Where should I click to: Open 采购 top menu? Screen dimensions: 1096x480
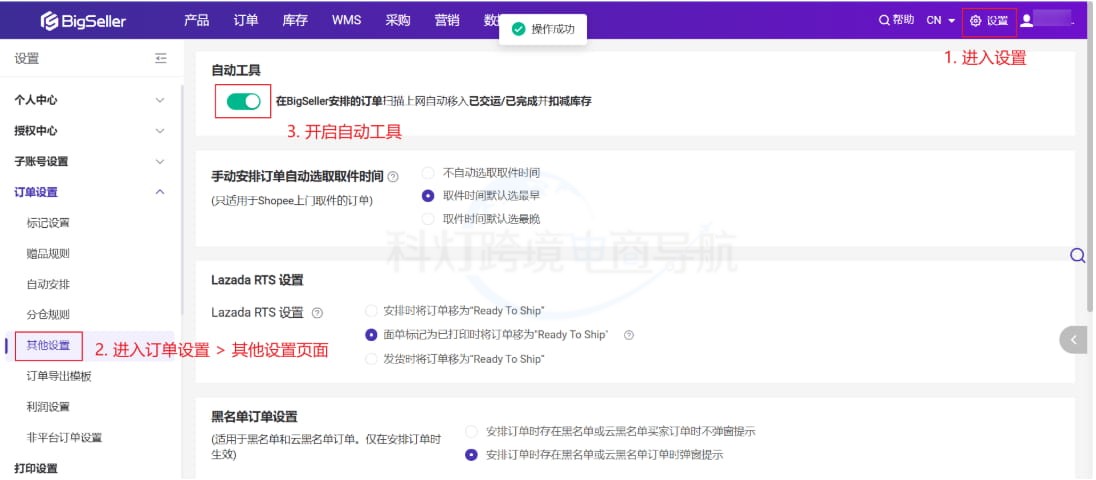click(398, 20)
